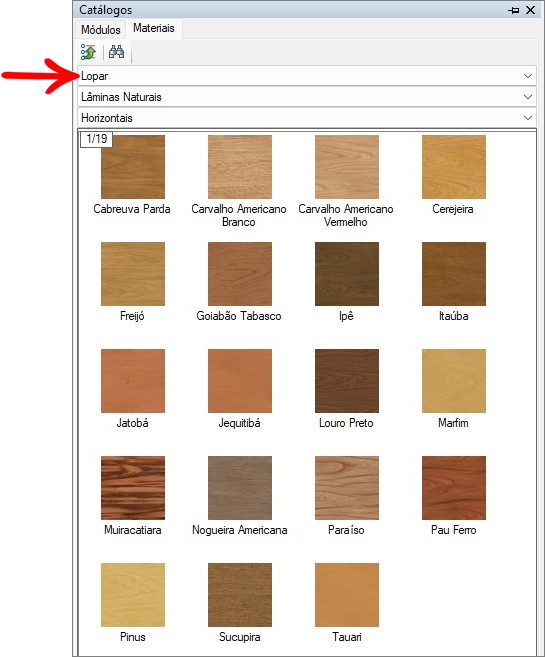This screenshot has height=657, width=545.
Task: Choose the Carvalho Americano Vermelho swatch
Action: 347,167
